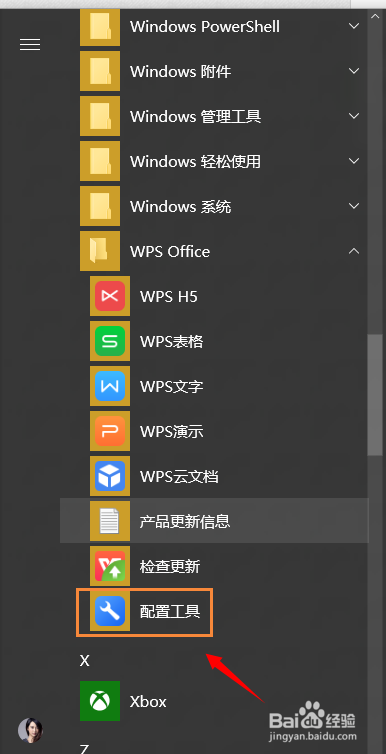The height and width of the screenshot is (754, 386).
Task: Click the WPS Office folder icon
Action: (x=100, y=251)
